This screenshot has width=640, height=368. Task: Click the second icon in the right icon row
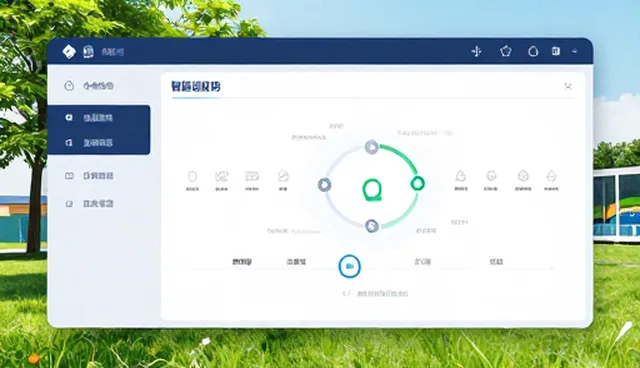click(x=491, y=176)
